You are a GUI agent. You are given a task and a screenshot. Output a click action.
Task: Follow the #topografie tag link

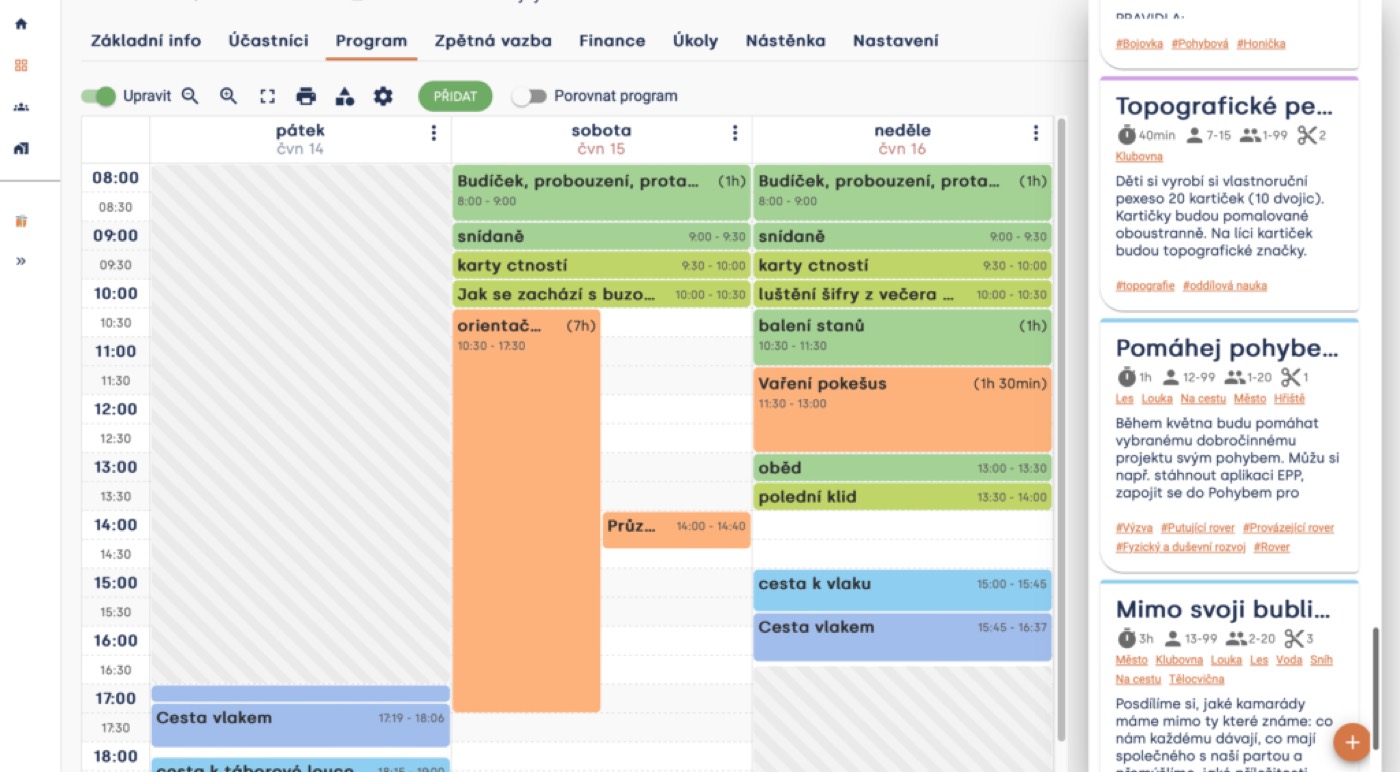pos(1145,286)
